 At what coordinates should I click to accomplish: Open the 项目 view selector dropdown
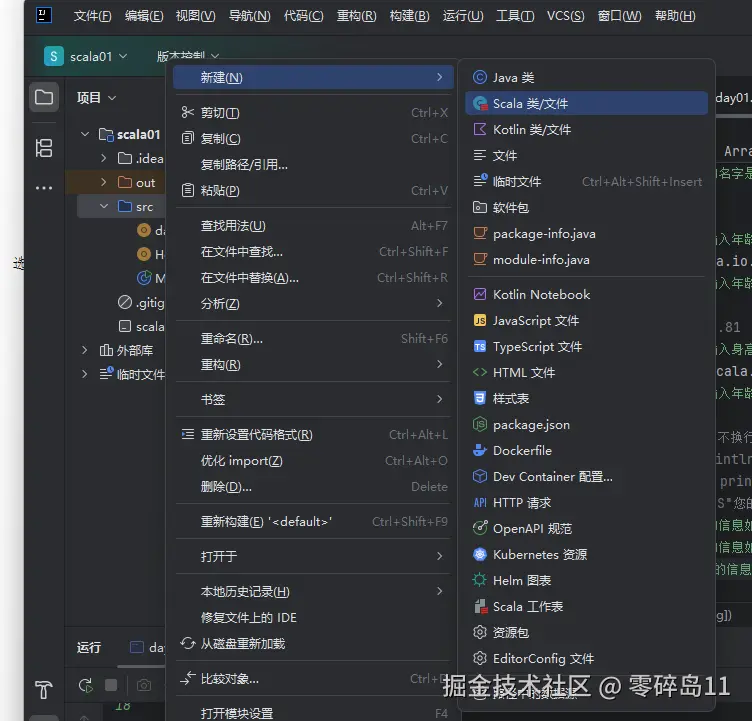coord(96,98)
